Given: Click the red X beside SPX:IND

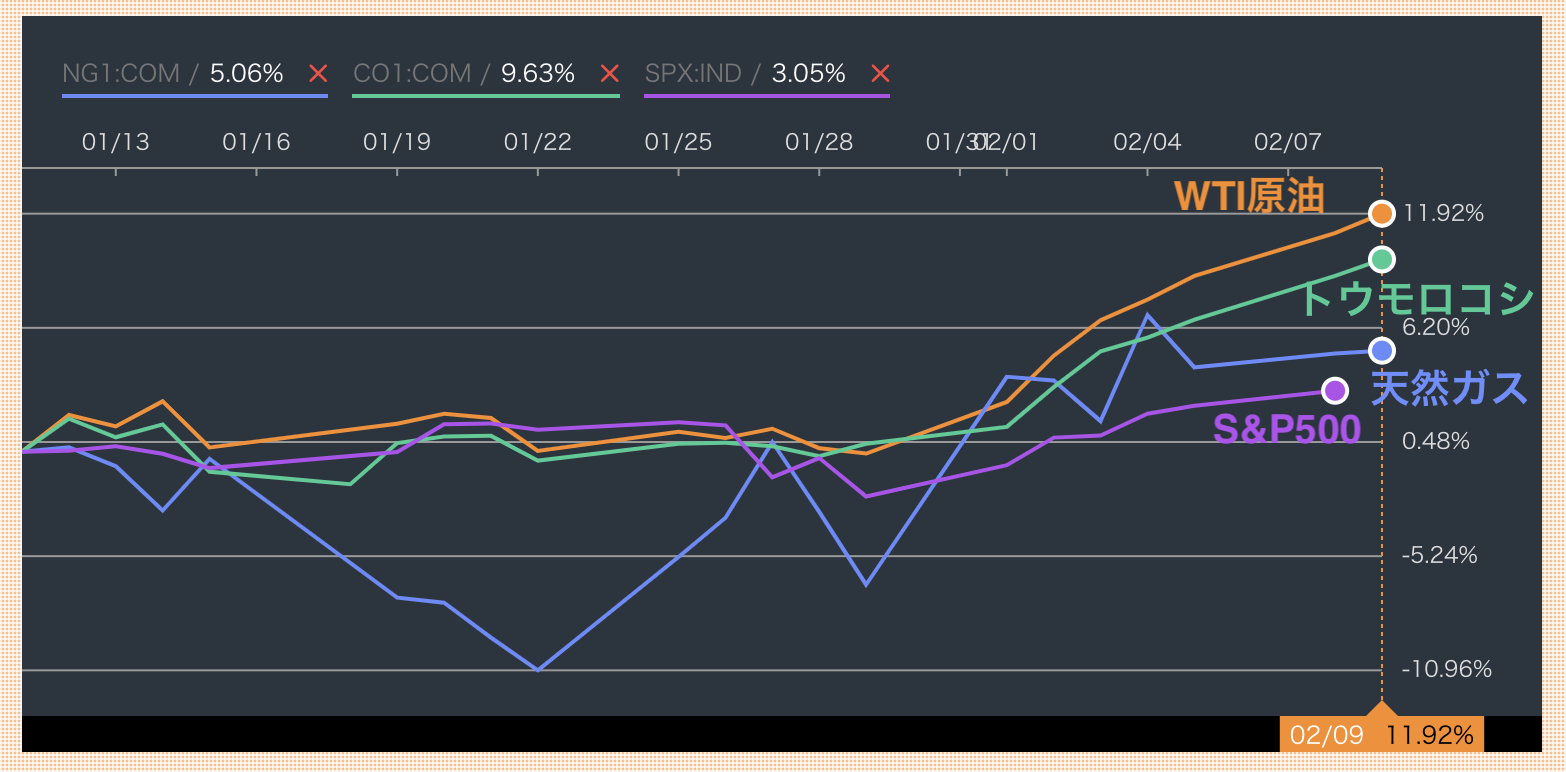Looking at the screenshot, I should pos(880,74).
